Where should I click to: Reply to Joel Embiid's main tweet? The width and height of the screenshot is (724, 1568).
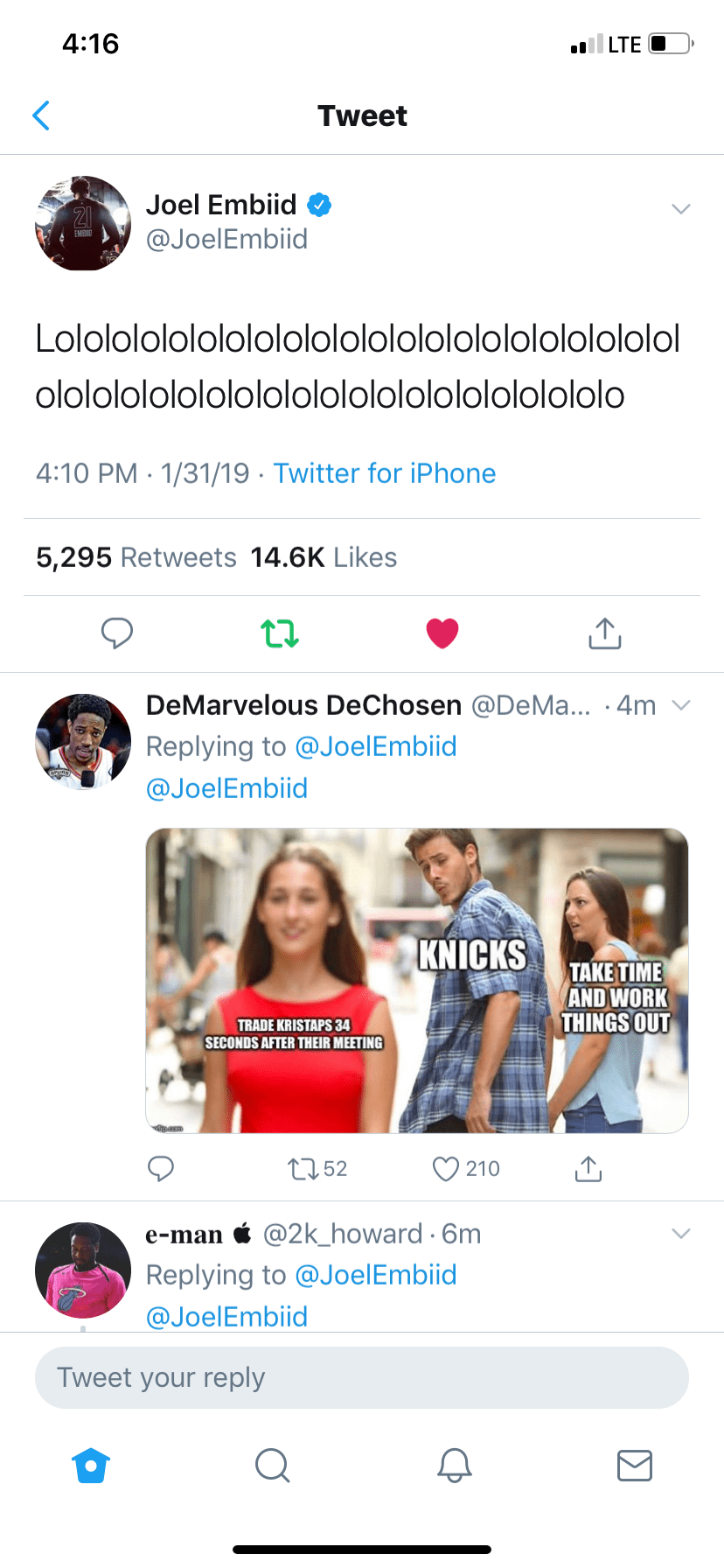click(x=117, y=633)
